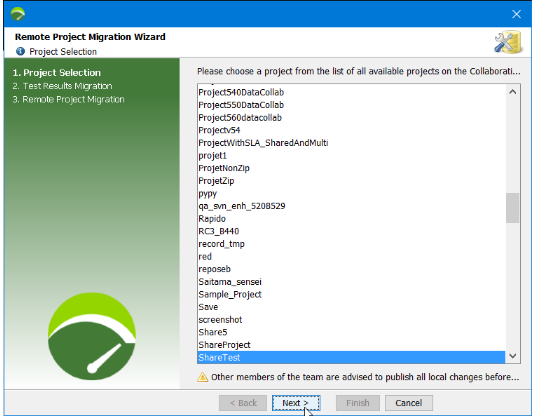
Task: Click the NeoLoad logo icon in title bar
Action: (x=18, y=14)
